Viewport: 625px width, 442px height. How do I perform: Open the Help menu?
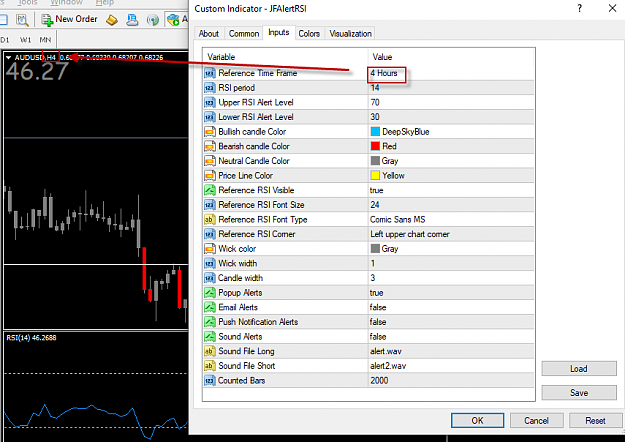point(104,3)
